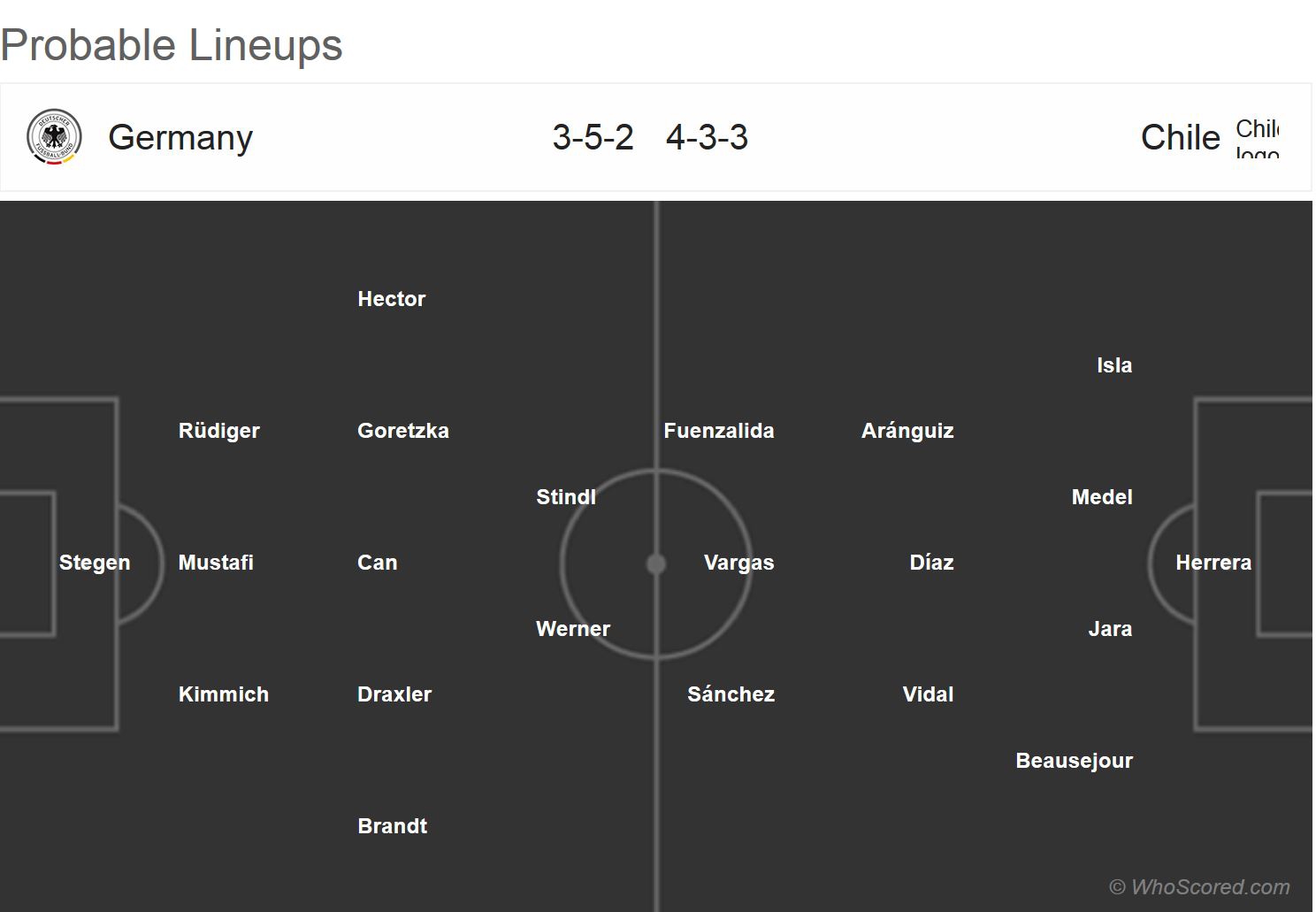Viewport: 1316px width, 912px height.
Task: Click Germany's 3-5-2 formation label
Action: pos(593,137)
